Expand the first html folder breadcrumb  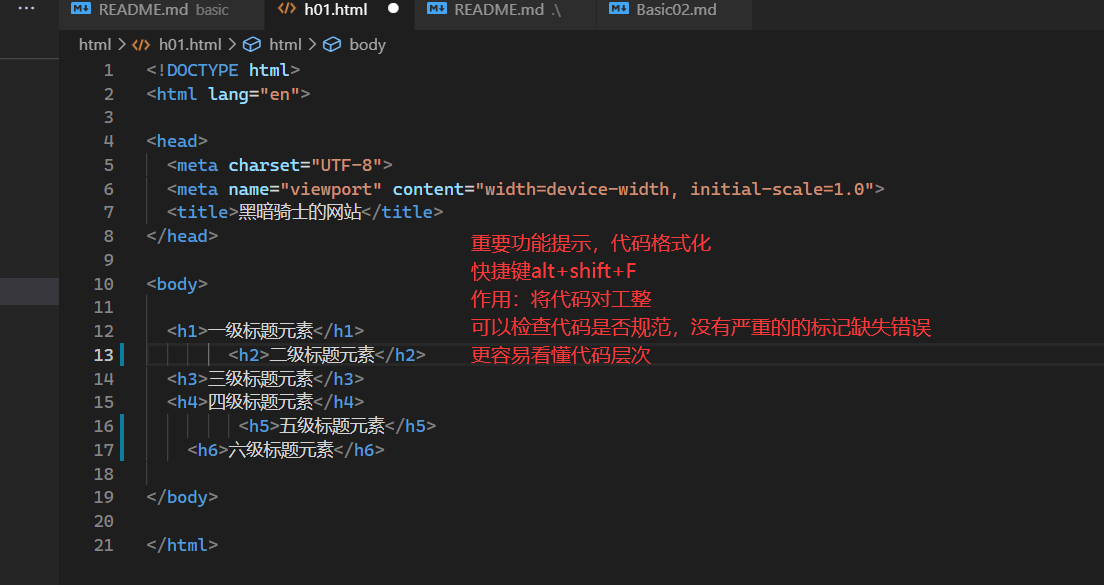point(95,44)
